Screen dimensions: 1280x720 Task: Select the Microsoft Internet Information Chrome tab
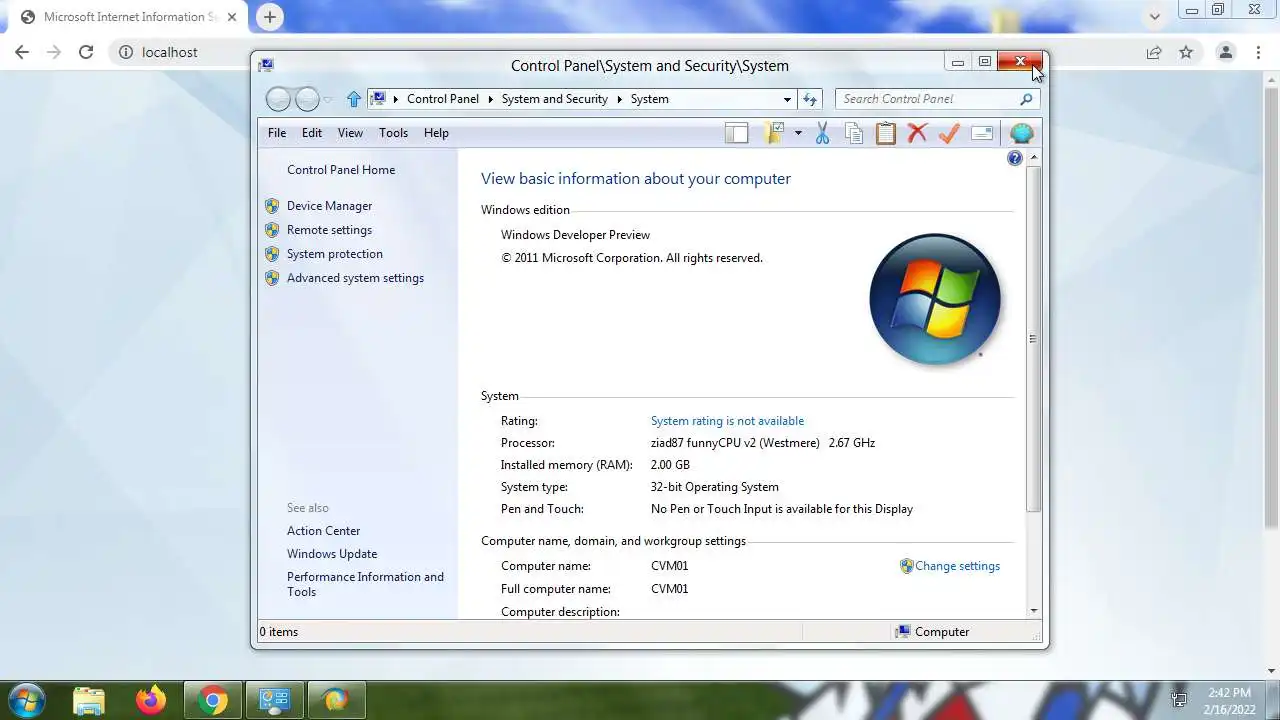(129, 17)
